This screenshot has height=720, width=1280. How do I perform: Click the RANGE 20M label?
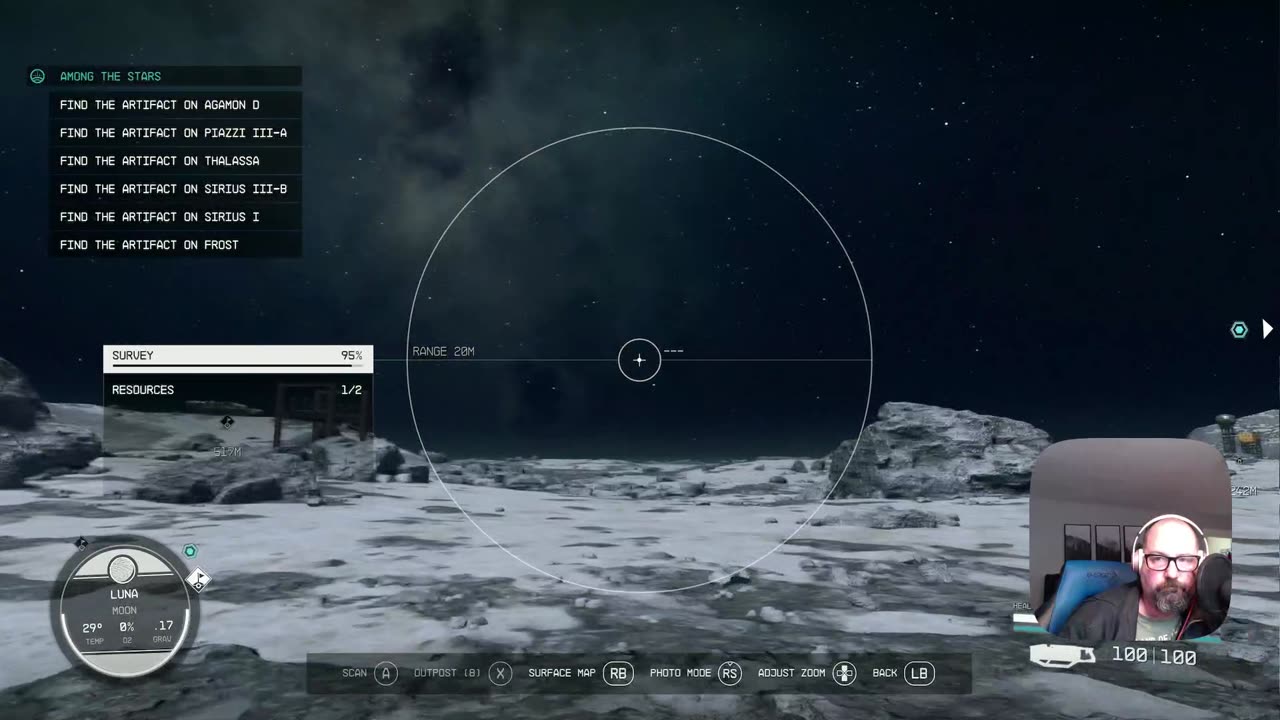[443, 351]
